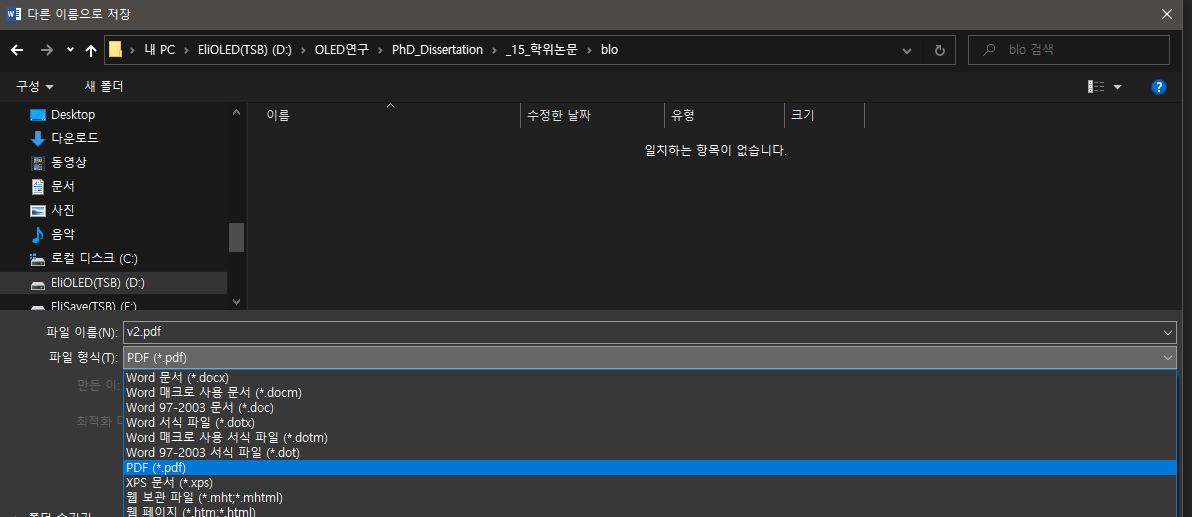Screen dimensions: 1192x517
Task: Select blo in address path
Action: click(609, 50)
